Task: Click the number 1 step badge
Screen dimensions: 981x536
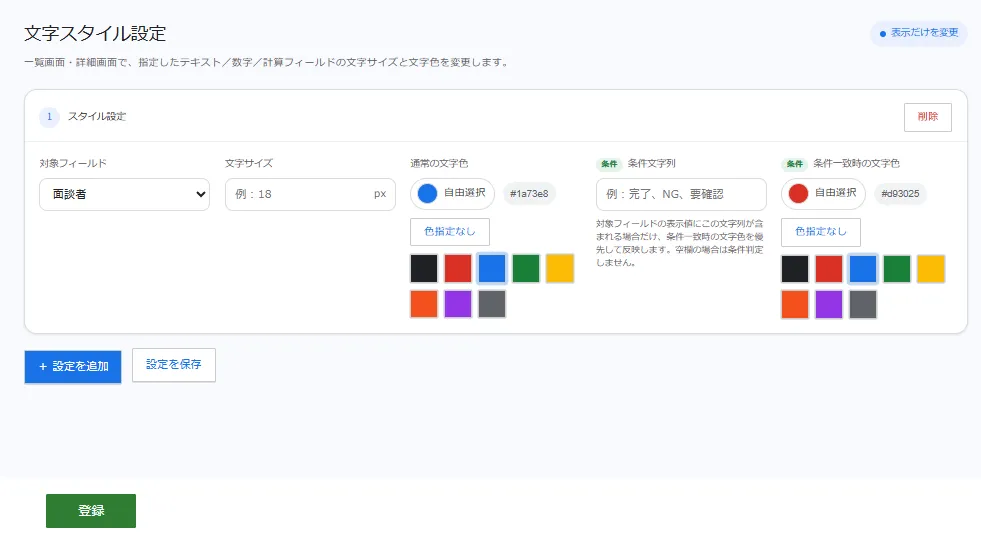Action: [49, 117]
